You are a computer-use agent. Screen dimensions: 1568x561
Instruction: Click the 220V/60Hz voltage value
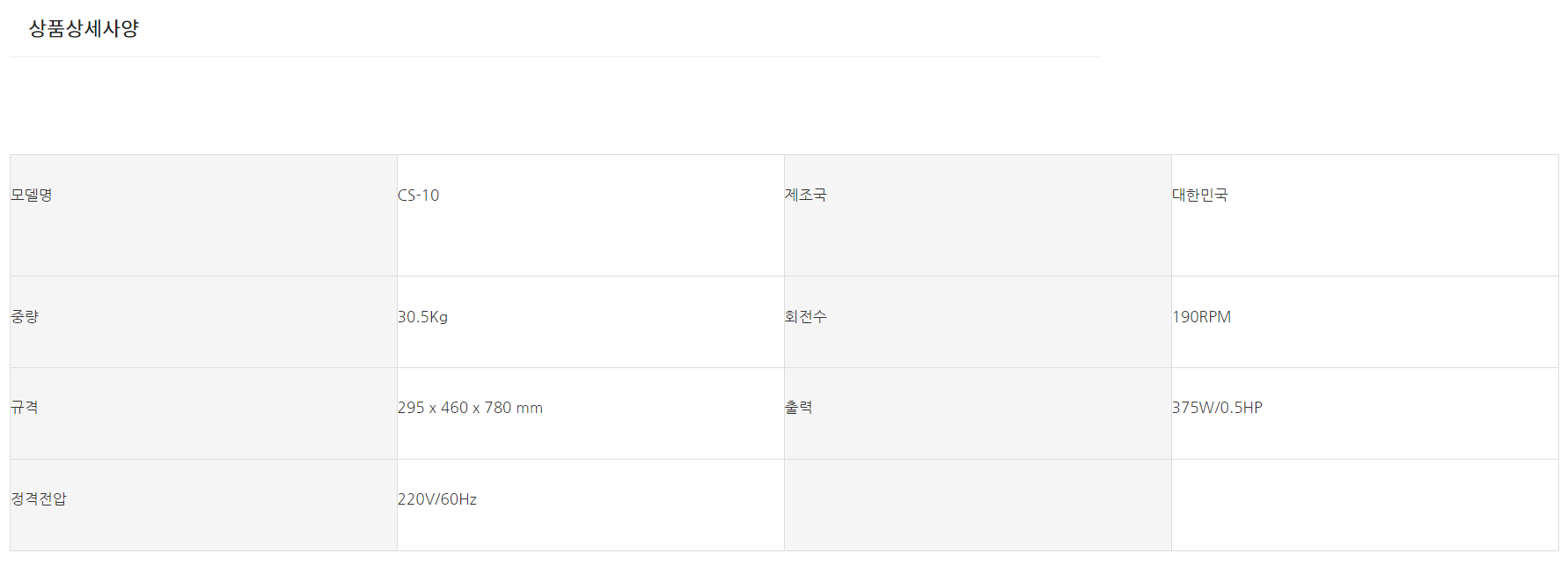tap(437, 498)
